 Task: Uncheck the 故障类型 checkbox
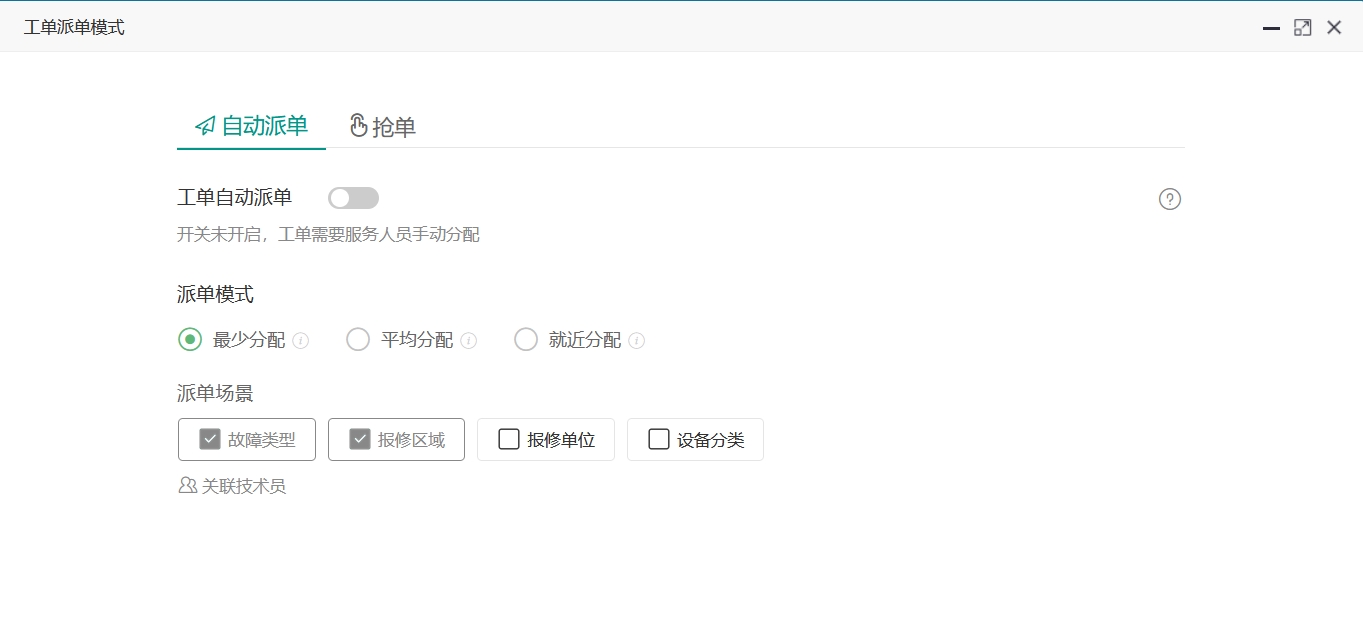[209, 439]
